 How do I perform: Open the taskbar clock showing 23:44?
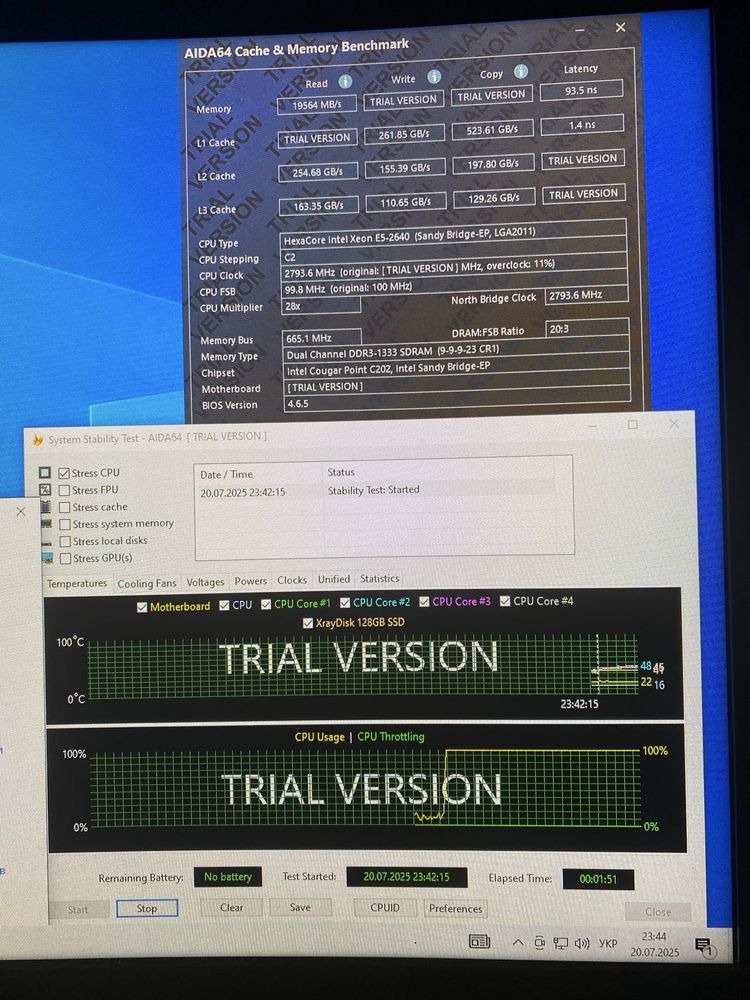click(654, 944)
